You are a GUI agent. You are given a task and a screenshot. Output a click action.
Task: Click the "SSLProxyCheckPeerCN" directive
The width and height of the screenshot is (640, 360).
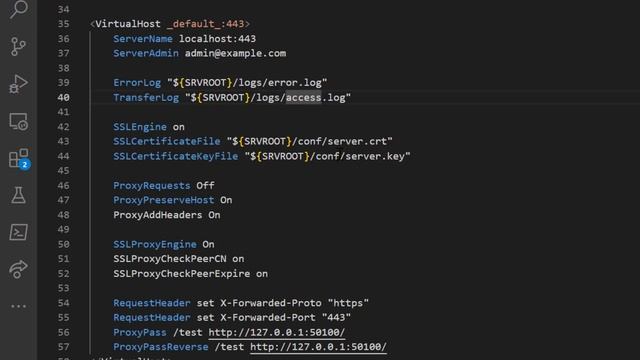pos(169,259)
